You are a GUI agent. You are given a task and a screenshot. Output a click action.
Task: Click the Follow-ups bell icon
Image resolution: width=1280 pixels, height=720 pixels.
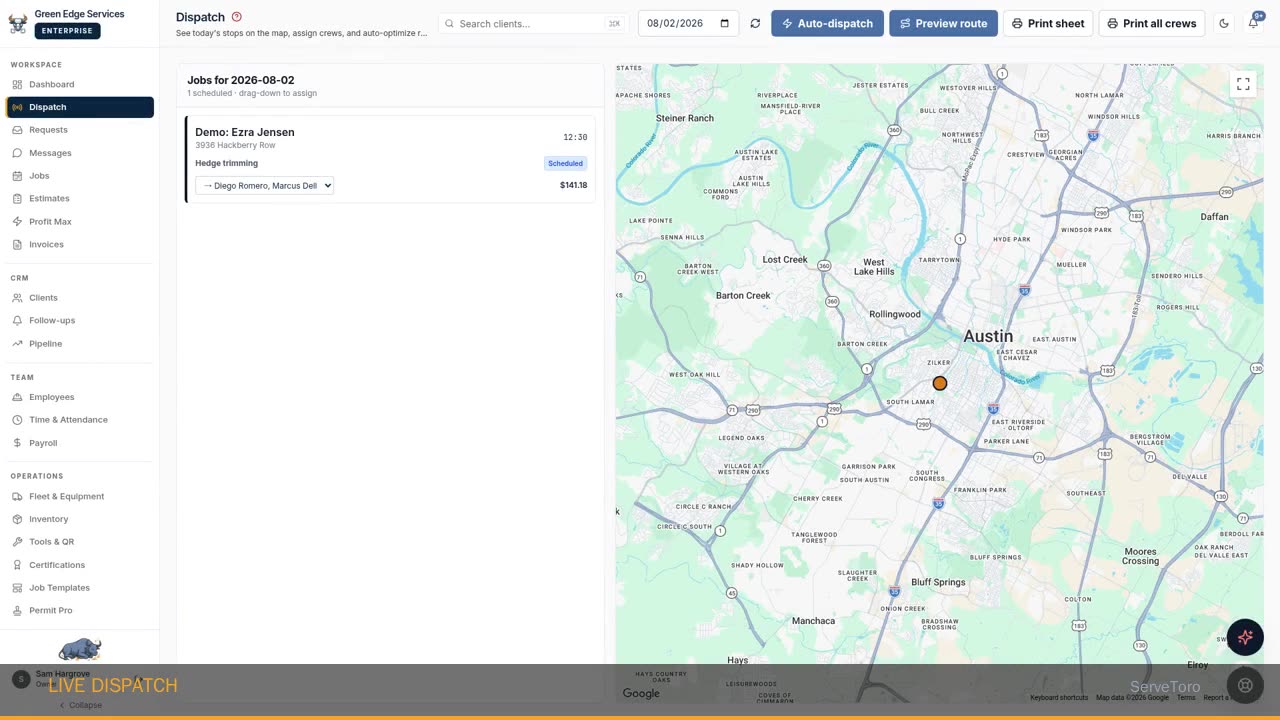coord(18,320)
